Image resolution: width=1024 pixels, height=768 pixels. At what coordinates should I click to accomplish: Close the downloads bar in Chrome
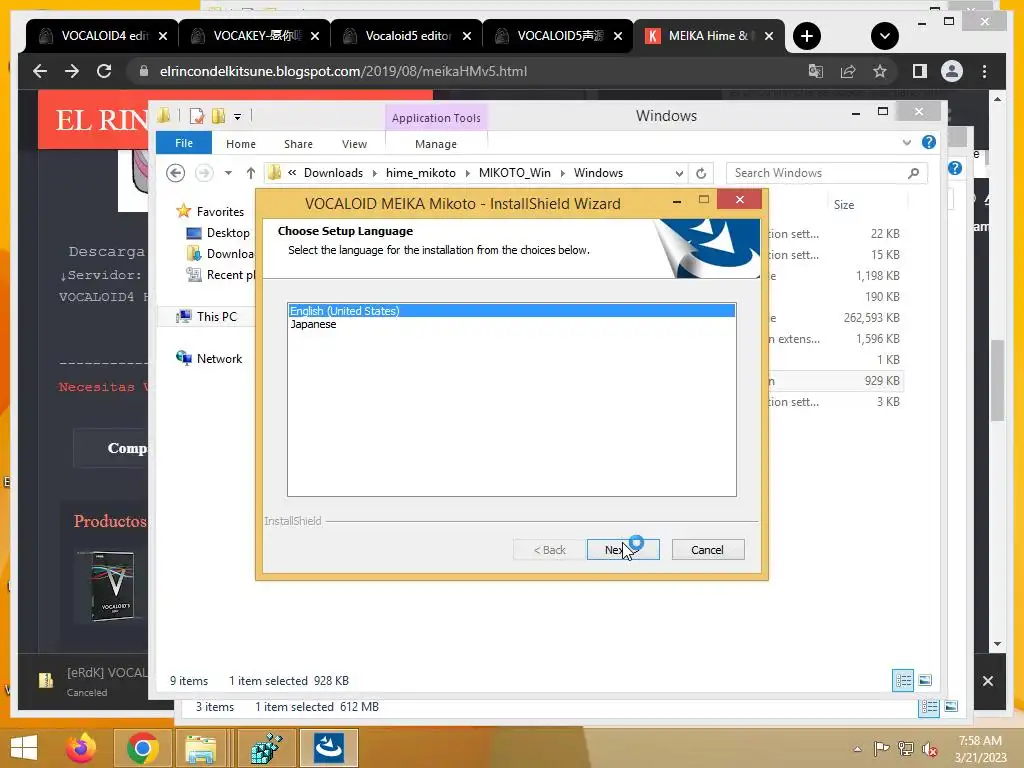[x=987, y=681]
